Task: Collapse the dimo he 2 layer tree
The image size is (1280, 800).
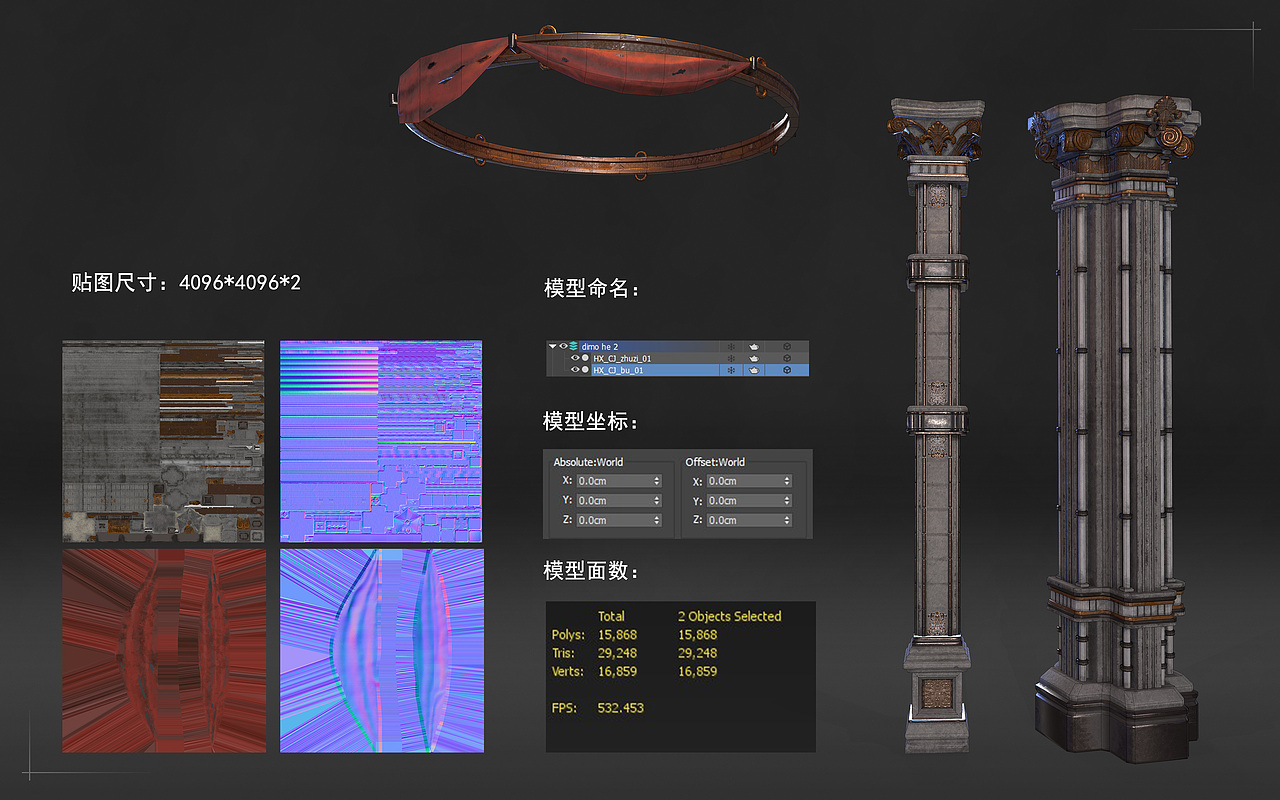Action: pos(552,346)
